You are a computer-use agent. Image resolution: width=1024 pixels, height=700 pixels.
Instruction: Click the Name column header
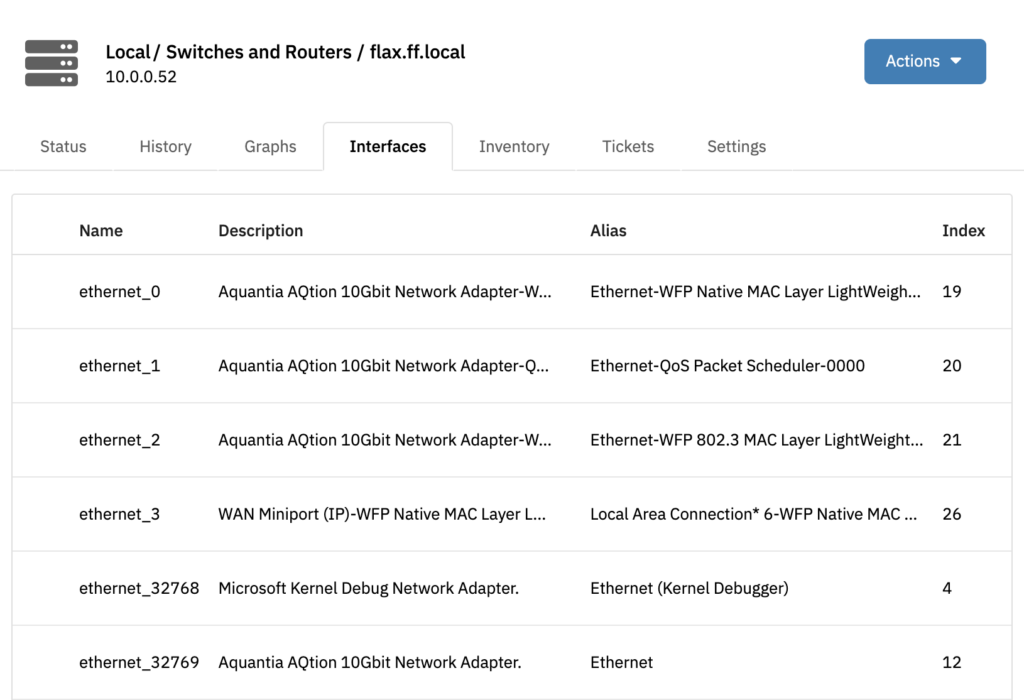click(x=101, y=231)
